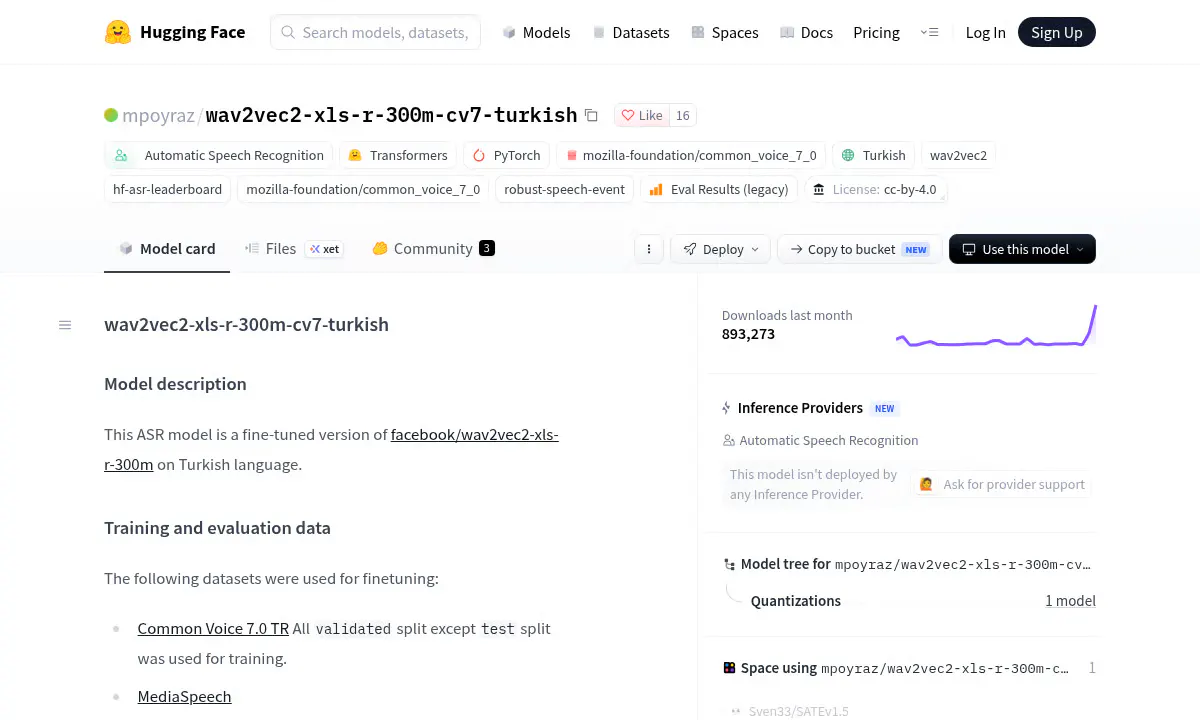Open the Common Voice 7.0 TR link
The width and height of the screenshot is (1200, 720).
coord(213,628)
